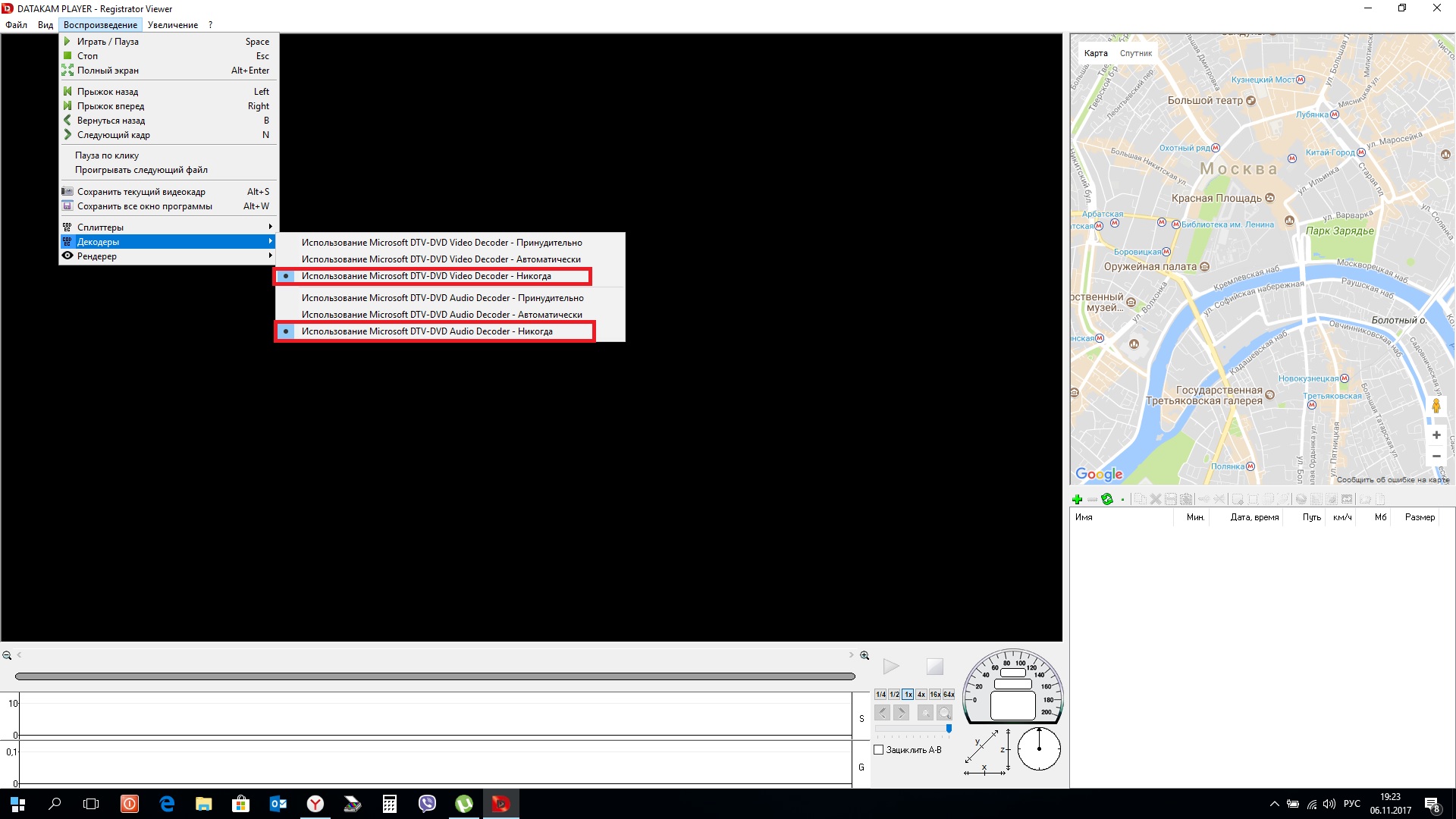Set playback speed to 4x
This screenshot has width=1456, height=819.
point(921,695)
